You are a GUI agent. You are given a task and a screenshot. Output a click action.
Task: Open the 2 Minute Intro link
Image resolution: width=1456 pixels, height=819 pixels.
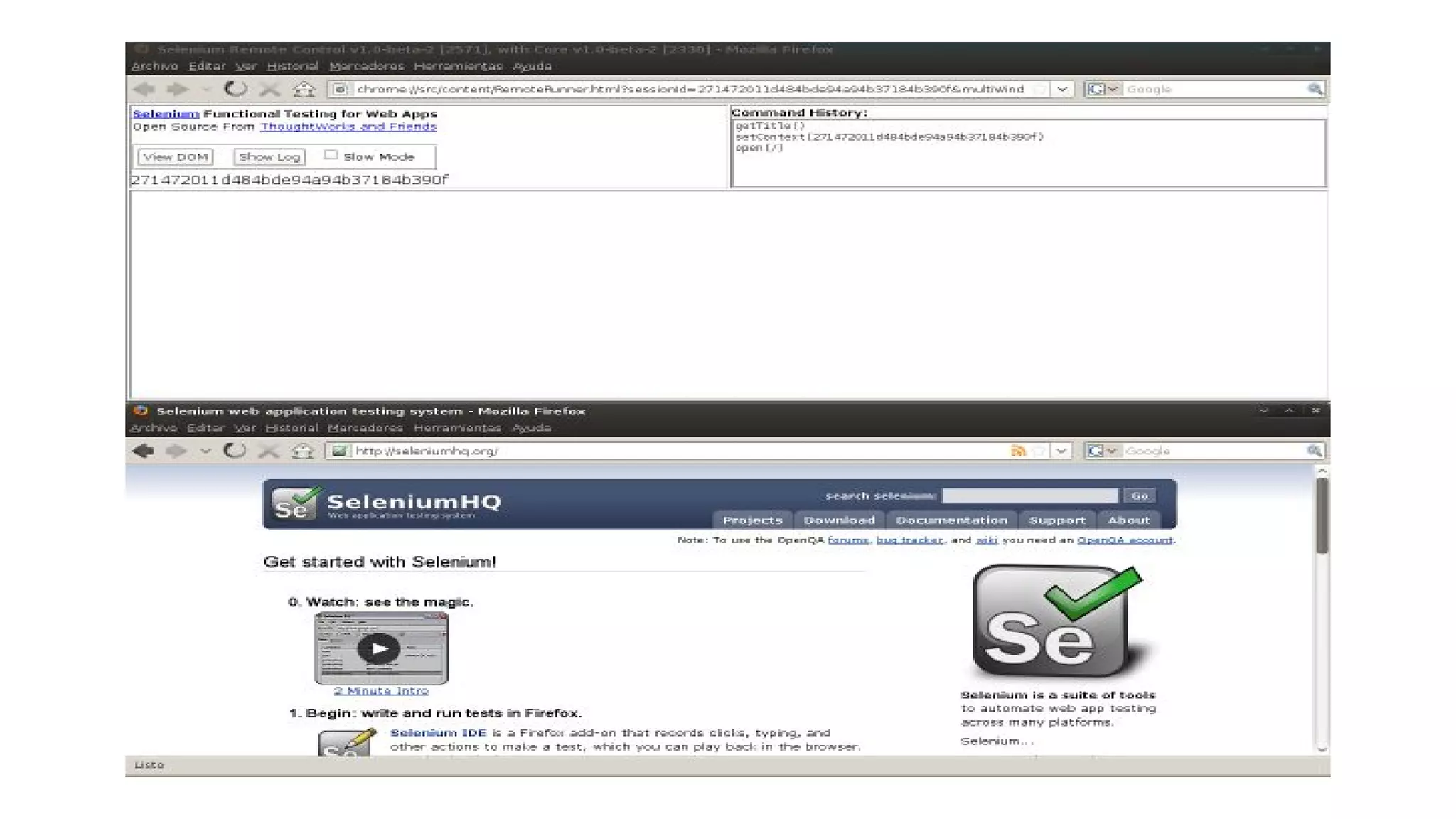coord(381,691)
